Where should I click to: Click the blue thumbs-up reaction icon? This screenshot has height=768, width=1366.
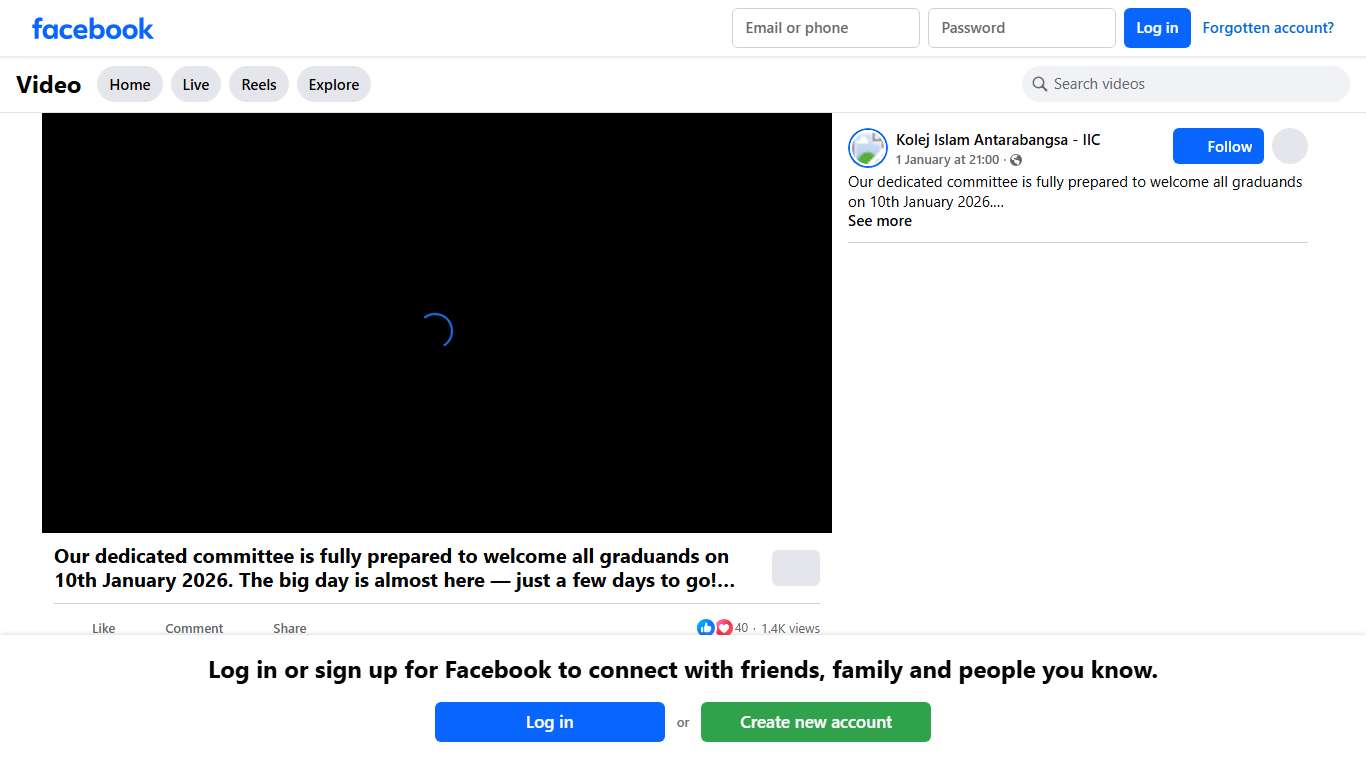706,628
